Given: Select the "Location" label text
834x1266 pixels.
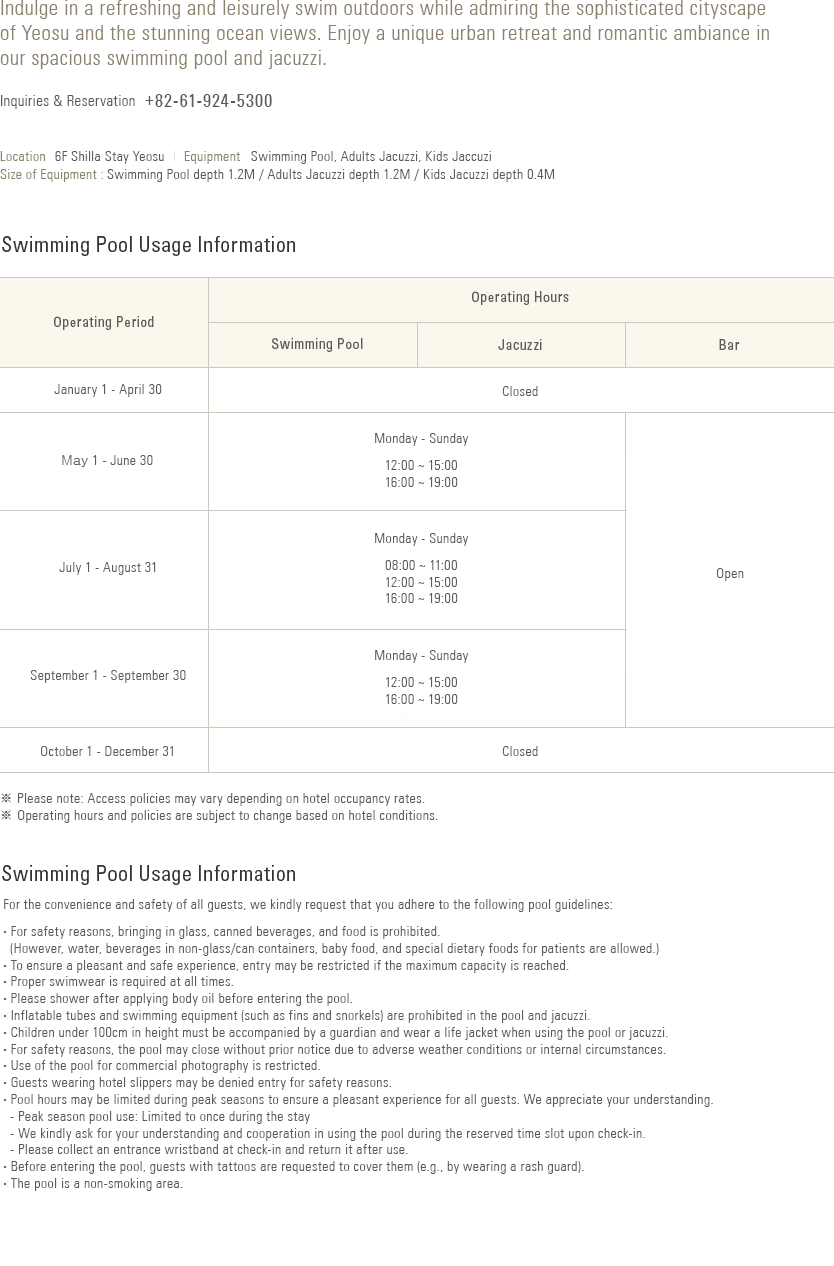Looking at the screenshot, I should 23,157.
